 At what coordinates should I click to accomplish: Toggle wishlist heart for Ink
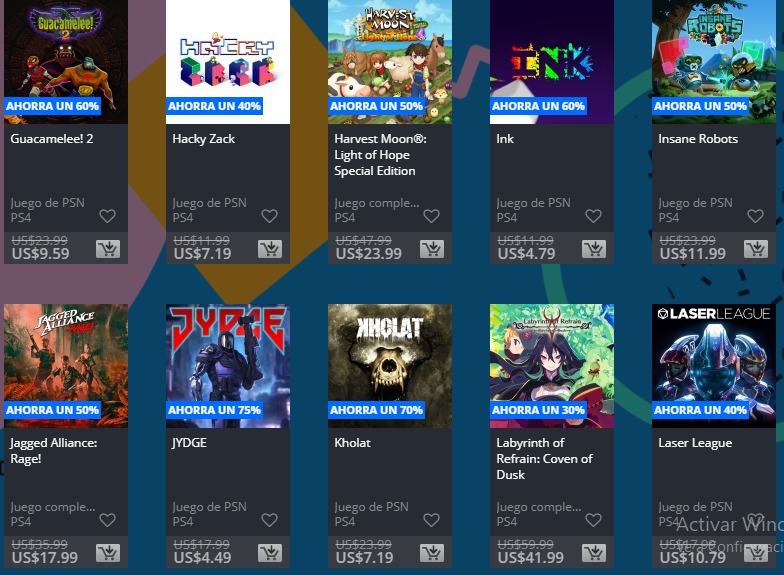(x=594, y=216)
